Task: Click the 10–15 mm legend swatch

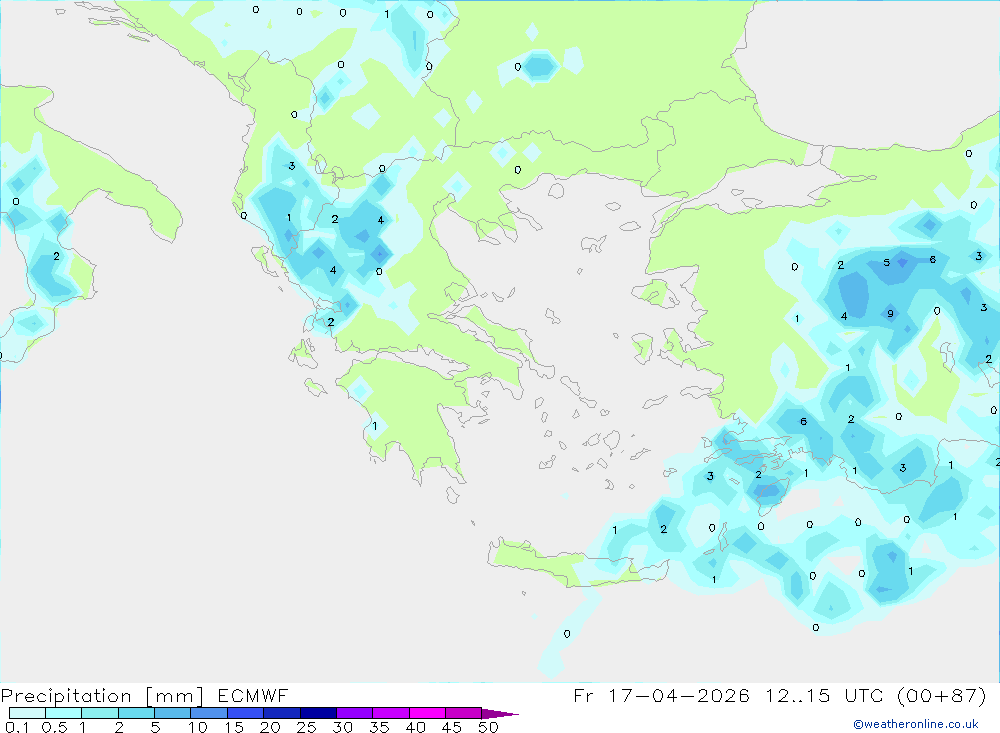Action: [209, 713]
